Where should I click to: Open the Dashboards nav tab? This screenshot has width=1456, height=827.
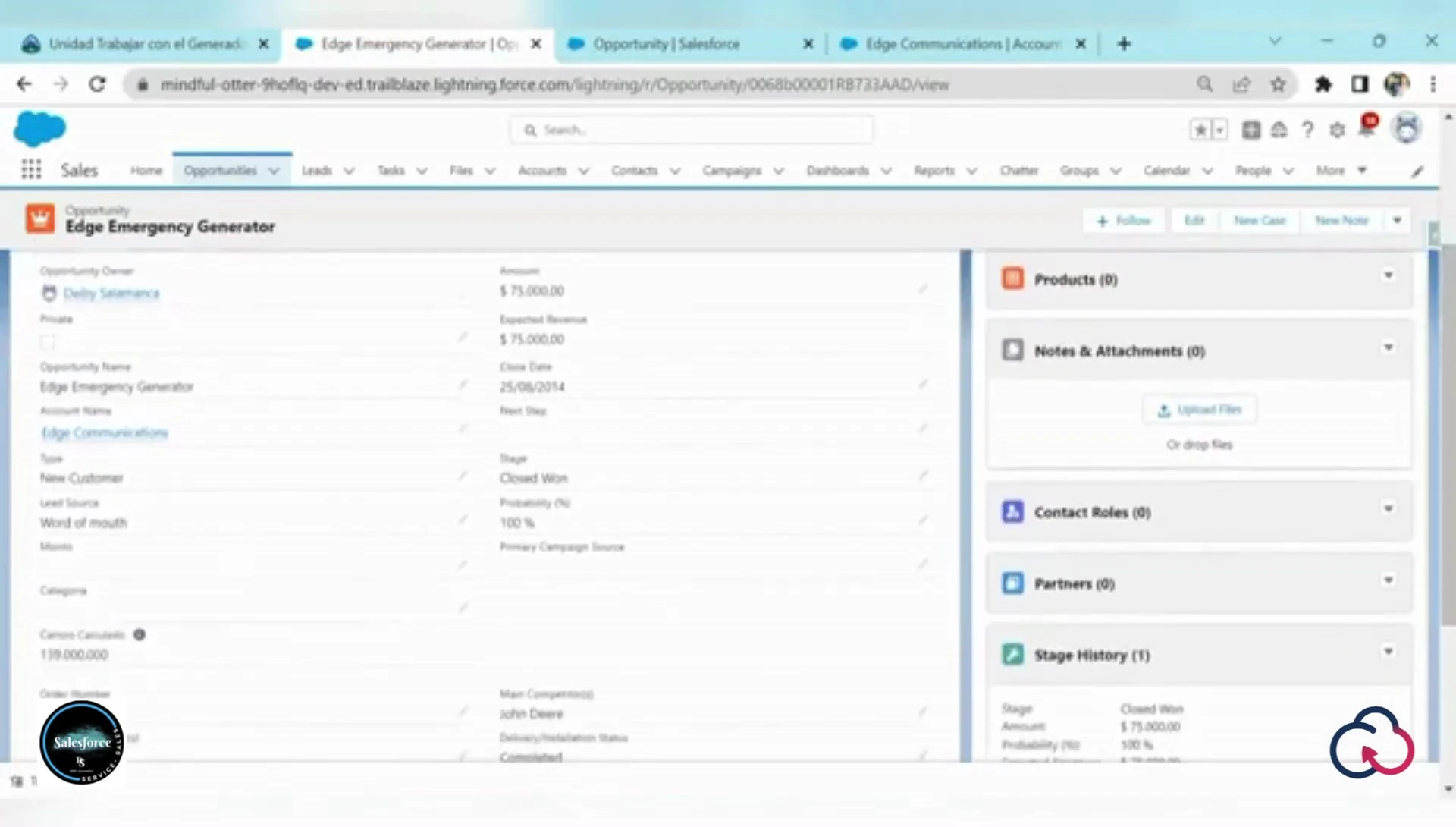[838, 171]
